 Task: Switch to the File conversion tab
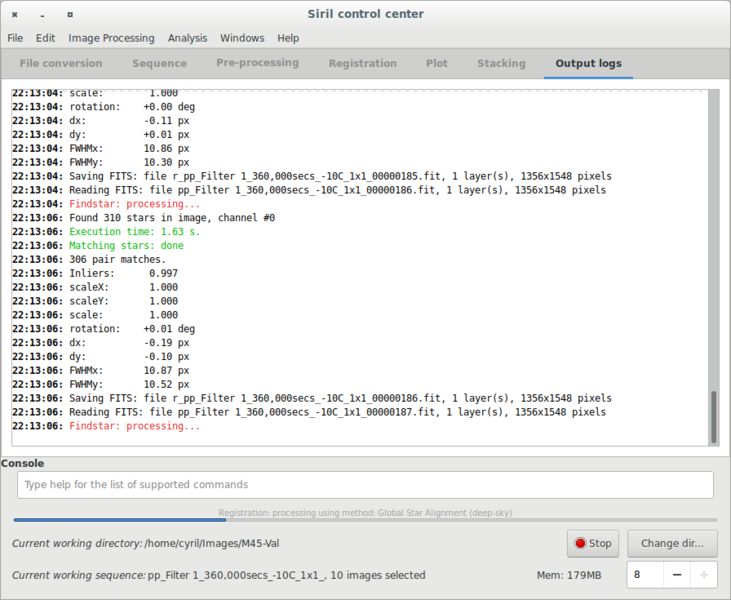click(61, 63)
